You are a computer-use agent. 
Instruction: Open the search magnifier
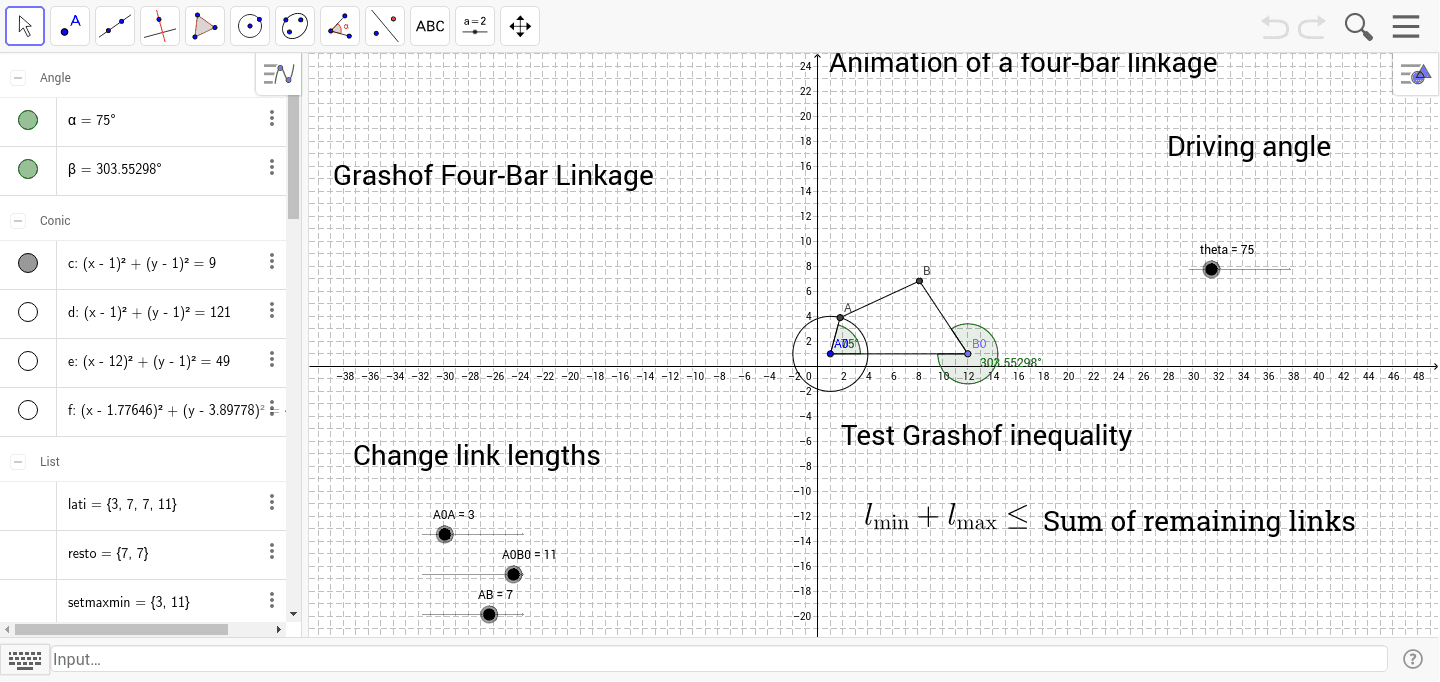tap(1358, 26)
